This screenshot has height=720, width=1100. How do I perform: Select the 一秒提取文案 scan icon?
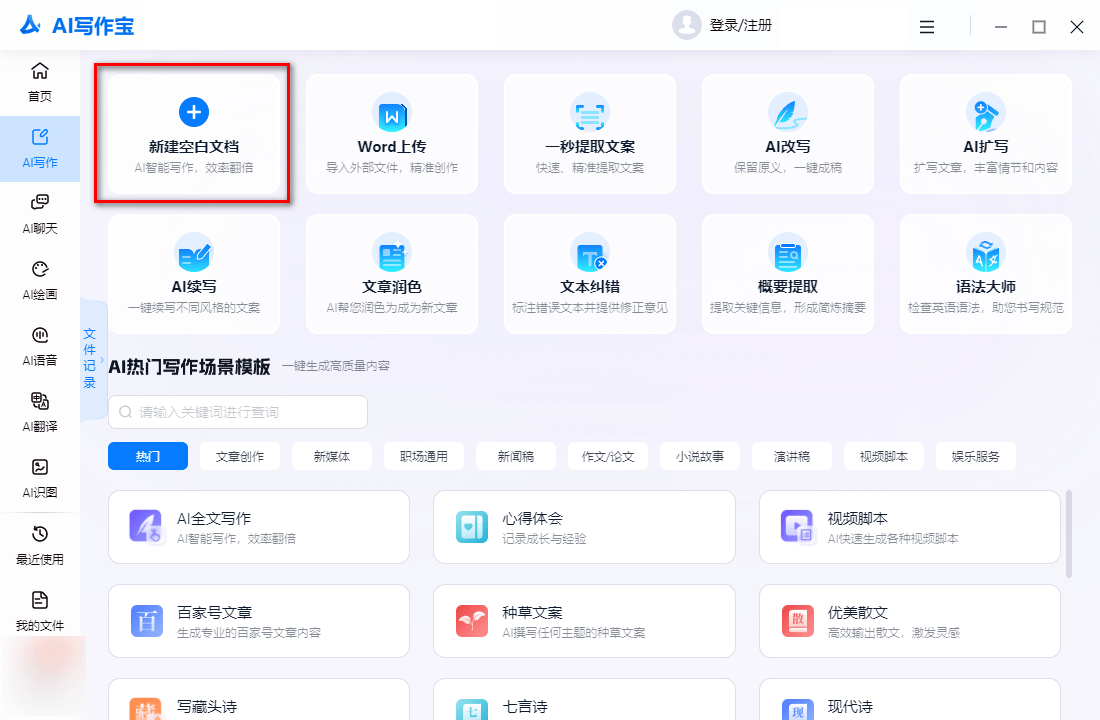pos(589,113)
